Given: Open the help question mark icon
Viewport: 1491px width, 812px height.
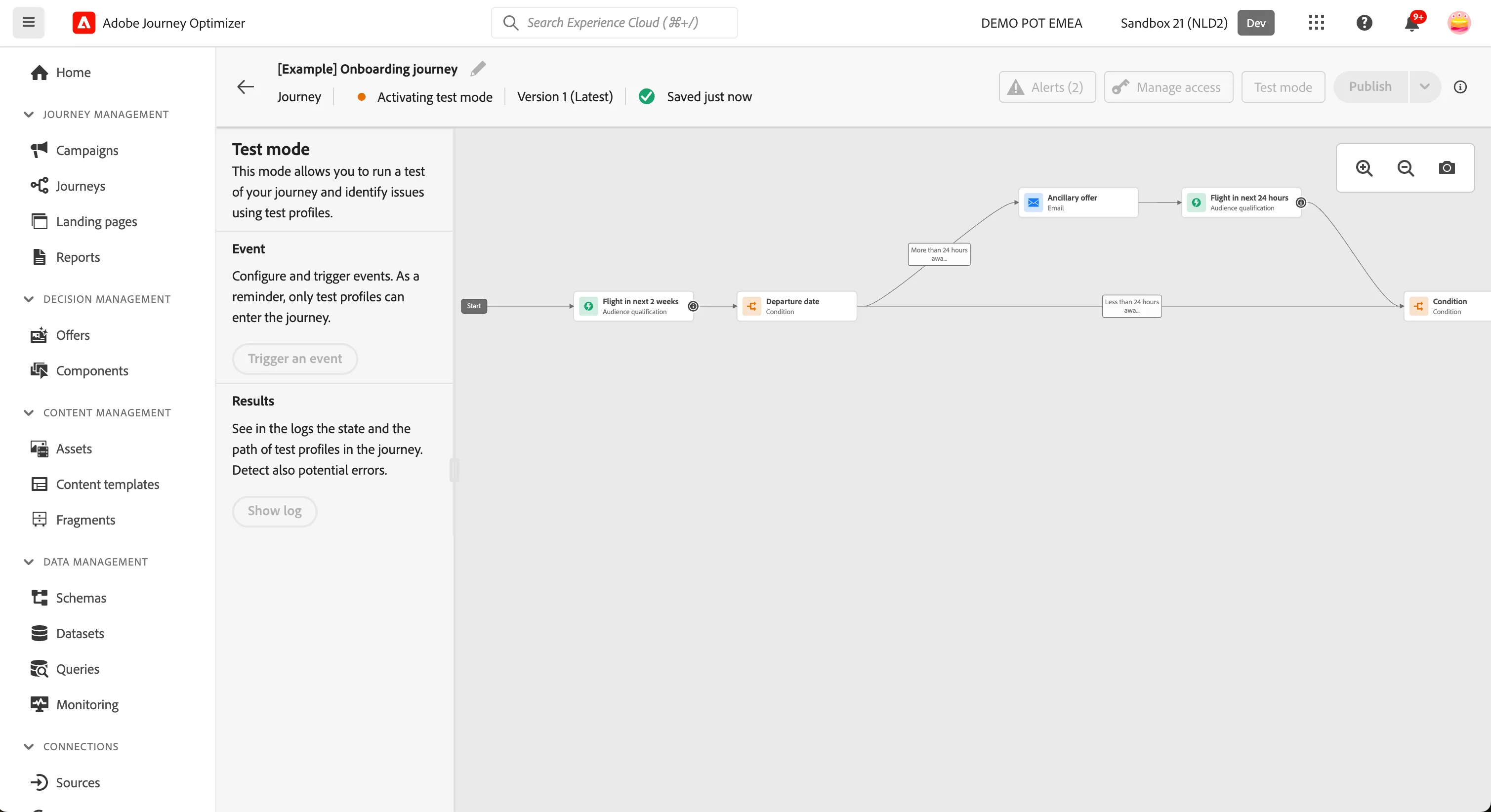Looking at the screenshot, I should [x=1364, y=23].
